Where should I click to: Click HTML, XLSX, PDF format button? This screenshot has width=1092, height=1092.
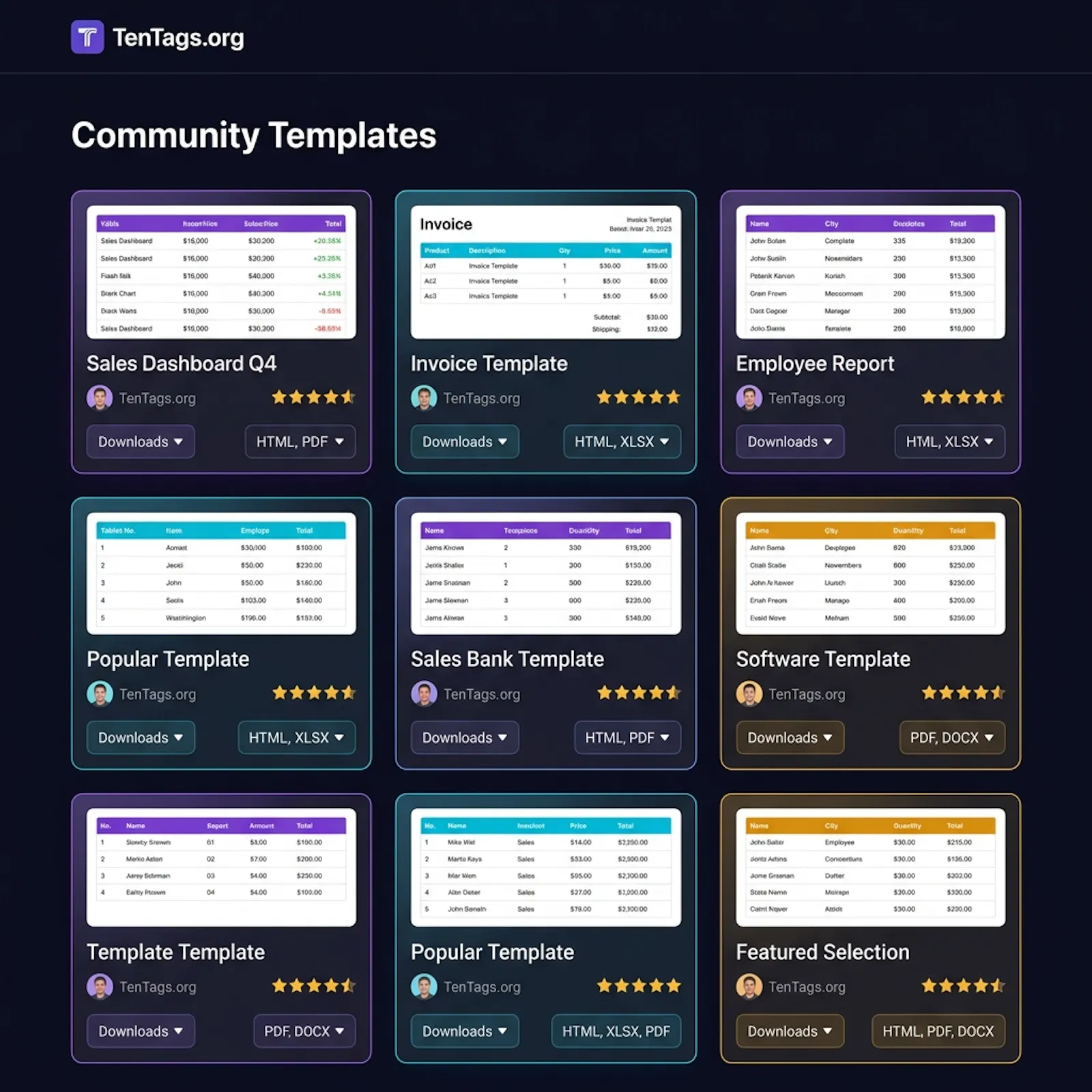point(616,1031)
